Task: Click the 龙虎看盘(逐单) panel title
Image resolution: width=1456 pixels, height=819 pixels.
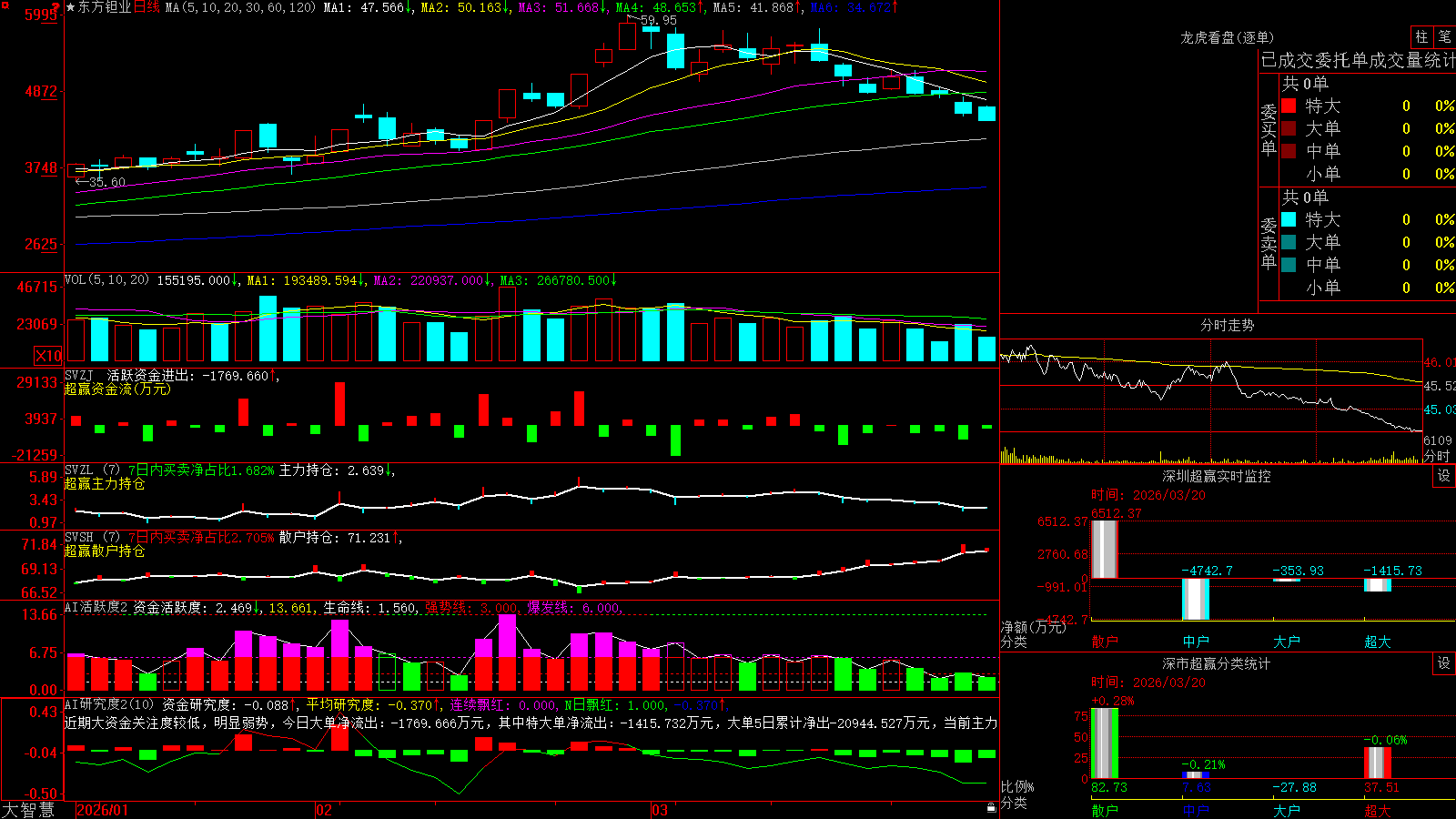Action: pyautogui.click(x=1227, y=37)
